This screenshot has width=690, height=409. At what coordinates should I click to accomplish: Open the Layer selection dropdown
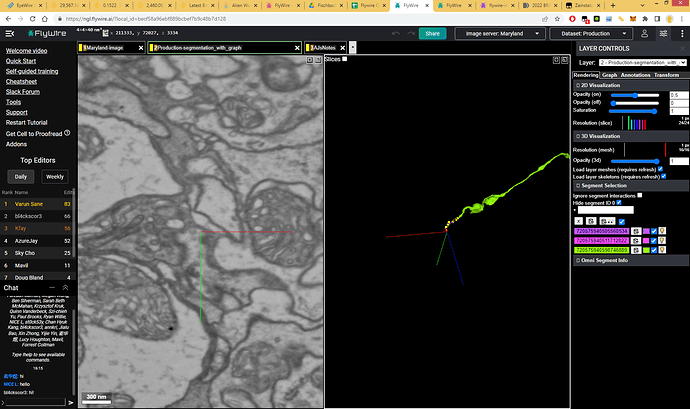[x=642, y=63]
